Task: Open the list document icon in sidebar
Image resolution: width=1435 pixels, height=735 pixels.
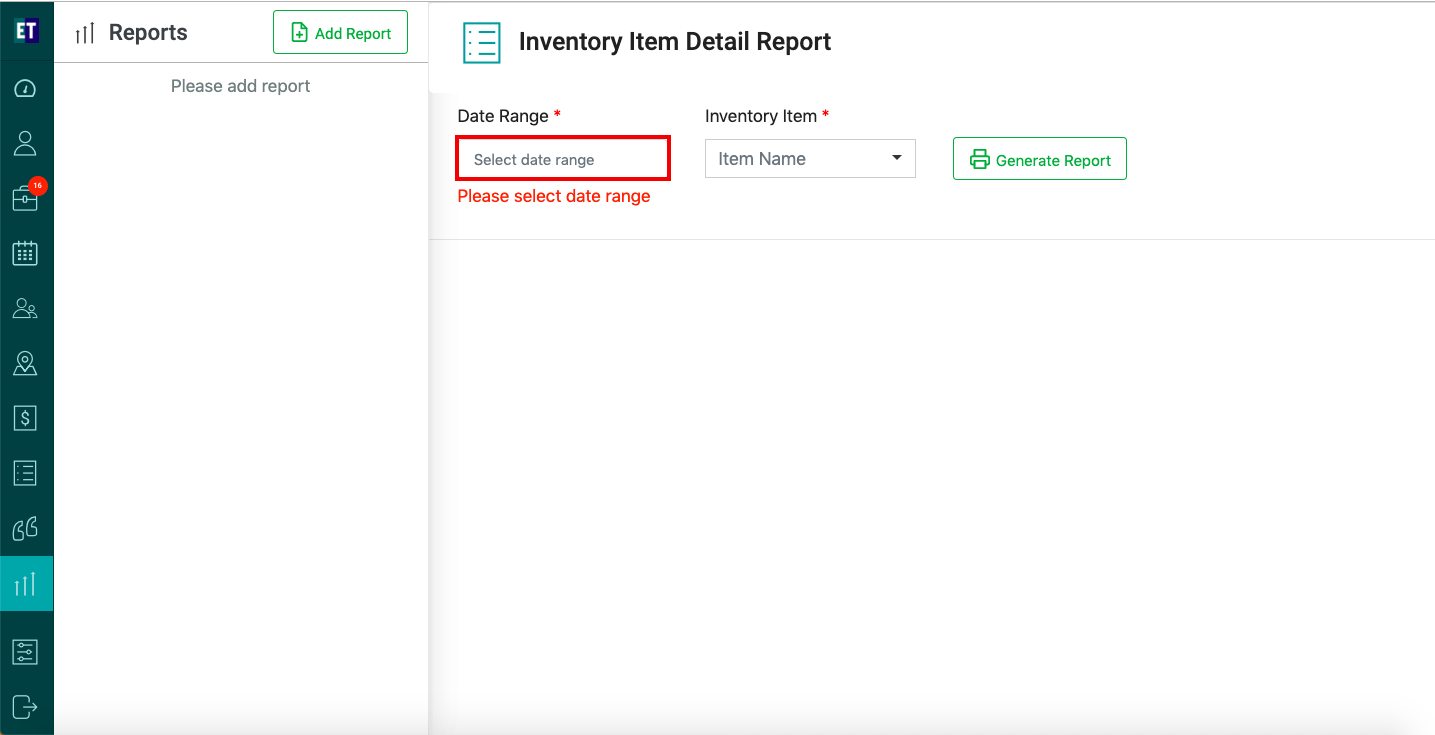Action: click(25, 473)
